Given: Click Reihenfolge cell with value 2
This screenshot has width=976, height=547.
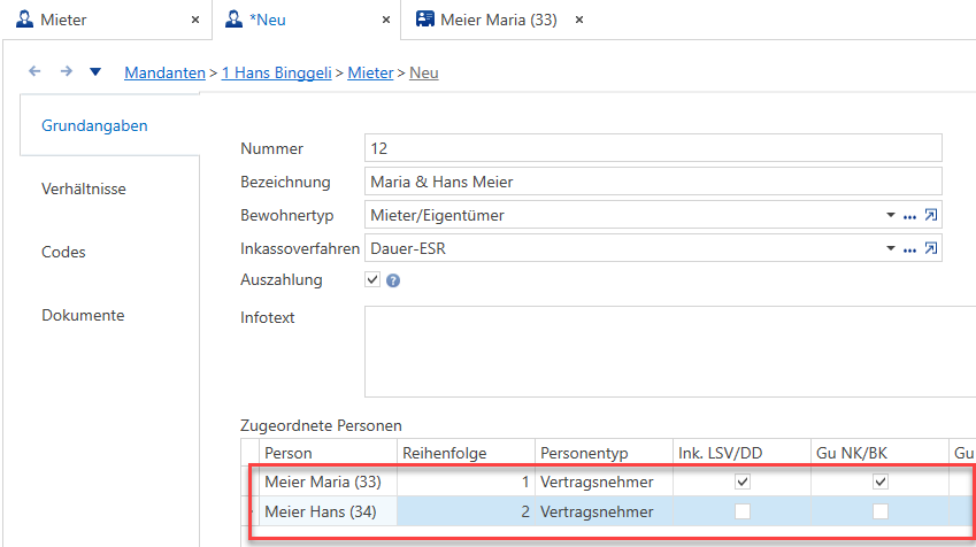Looking at the screenshot, I should (x=466, y=512).
